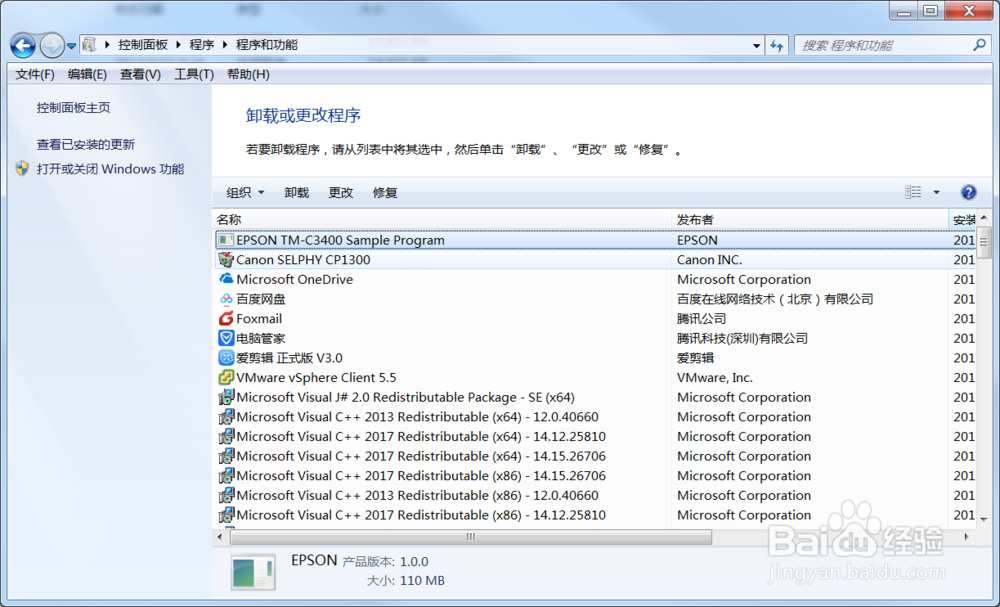This screenshot has width=1000, height=607.
Task: Click the 修复 button
Action: tap(385, 193)
